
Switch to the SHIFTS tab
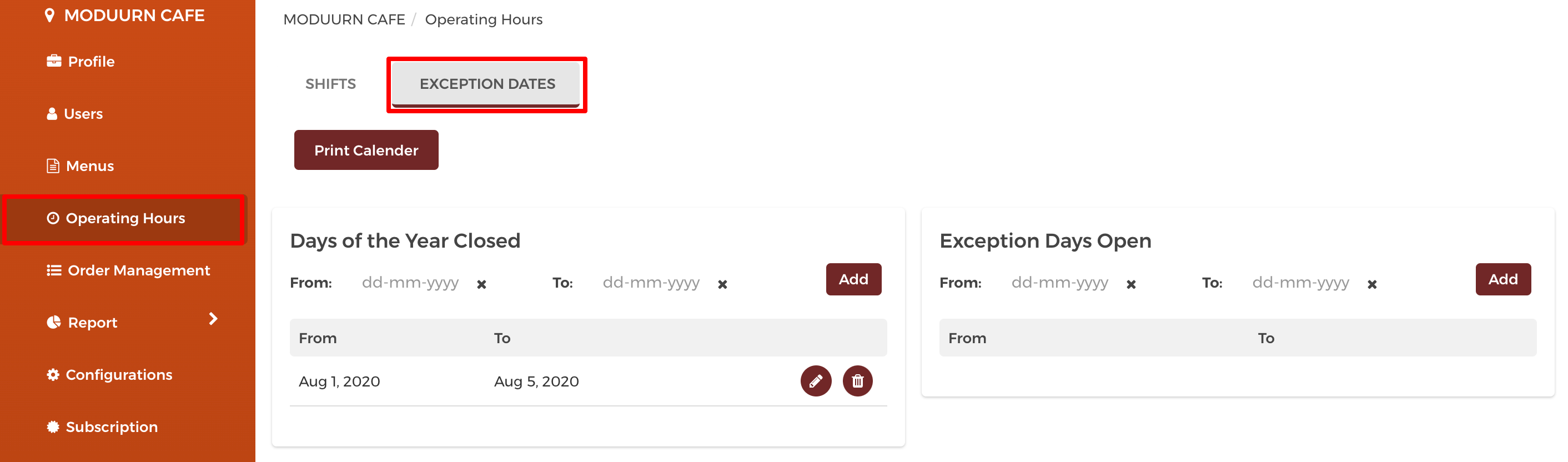(330, 84)
